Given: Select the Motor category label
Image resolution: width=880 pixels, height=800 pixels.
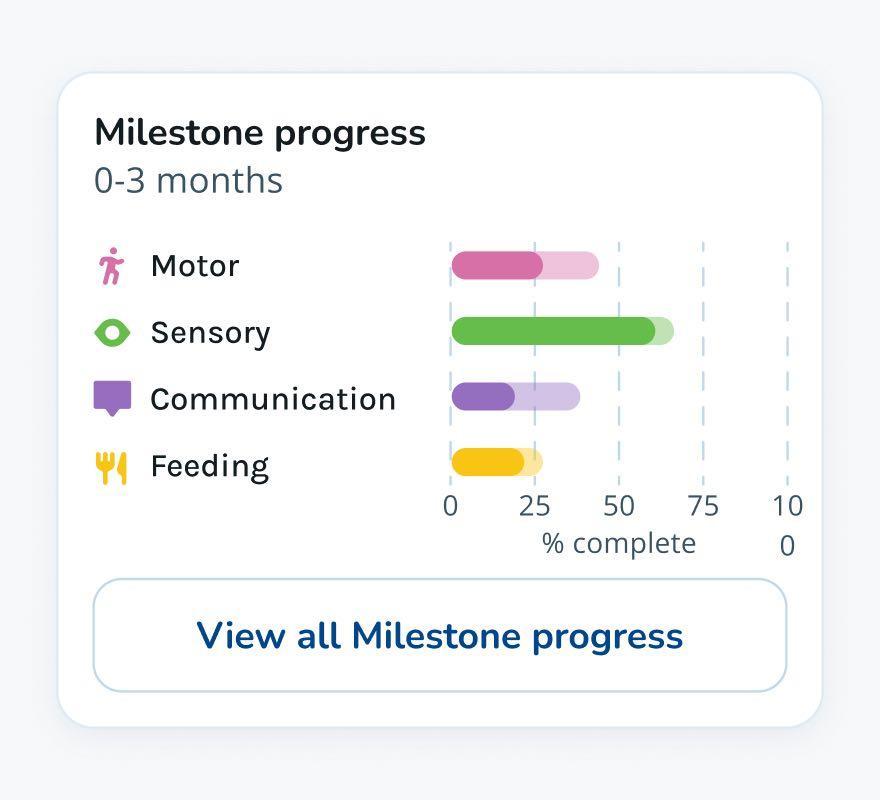Looking at the screenshot, I should [x=195, y=266].
